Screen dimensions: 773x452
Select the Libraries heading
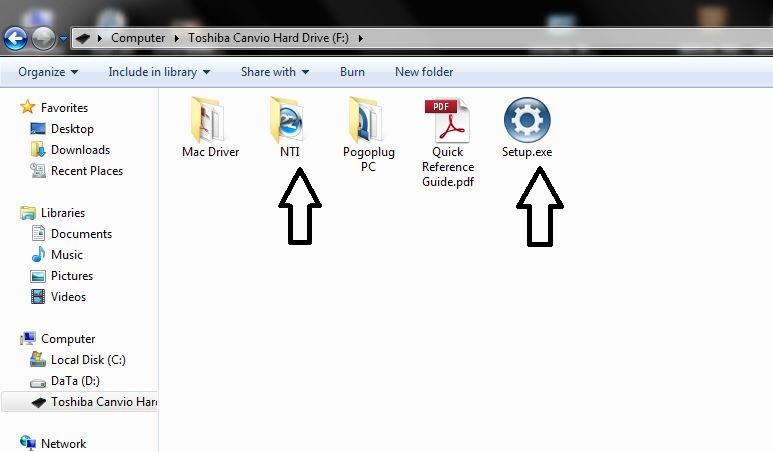tap(63, 212)
